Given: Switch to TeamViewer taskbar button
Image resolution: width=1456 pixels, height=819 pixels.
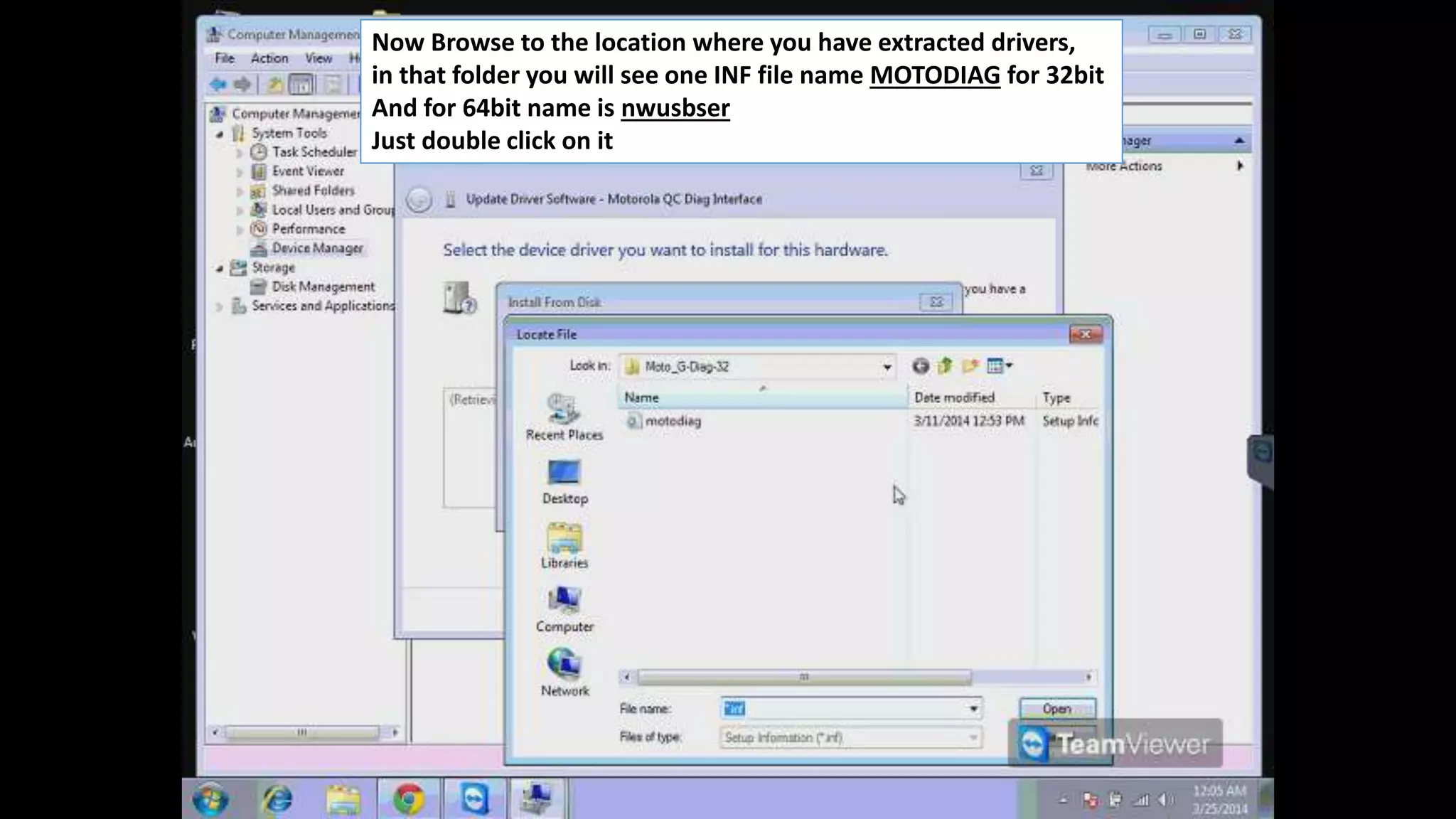Looking at the screenshot, I should coord(474,799).
